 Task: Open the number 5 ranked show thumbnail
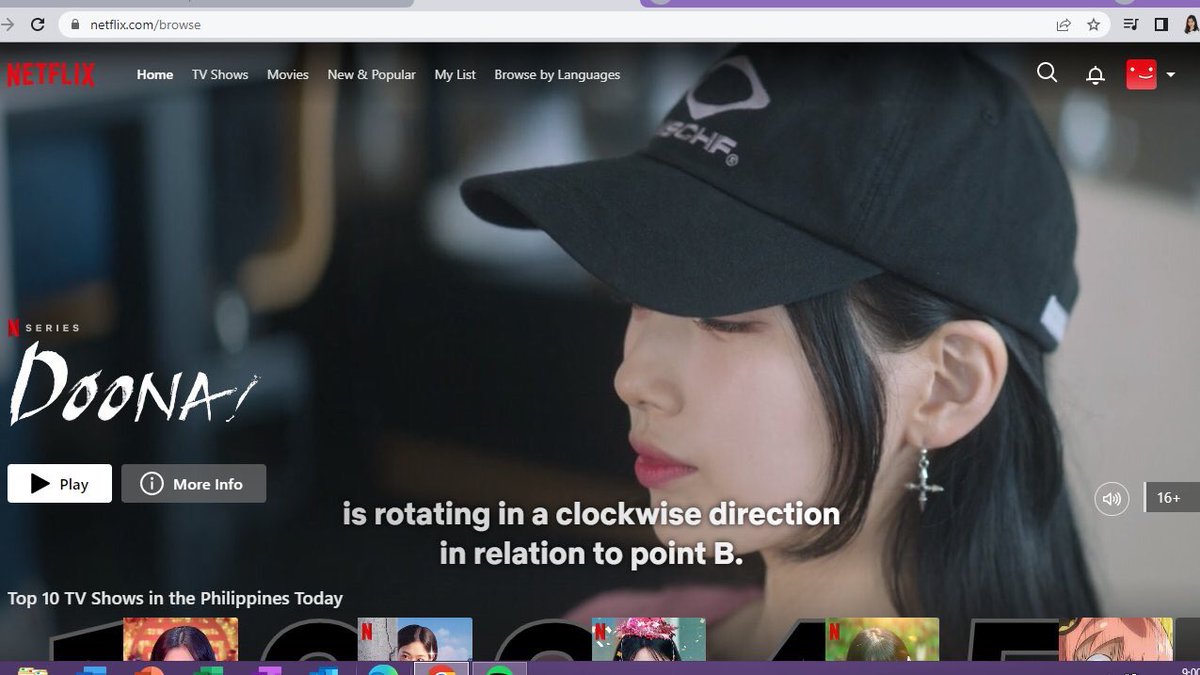coord(1117,640)
